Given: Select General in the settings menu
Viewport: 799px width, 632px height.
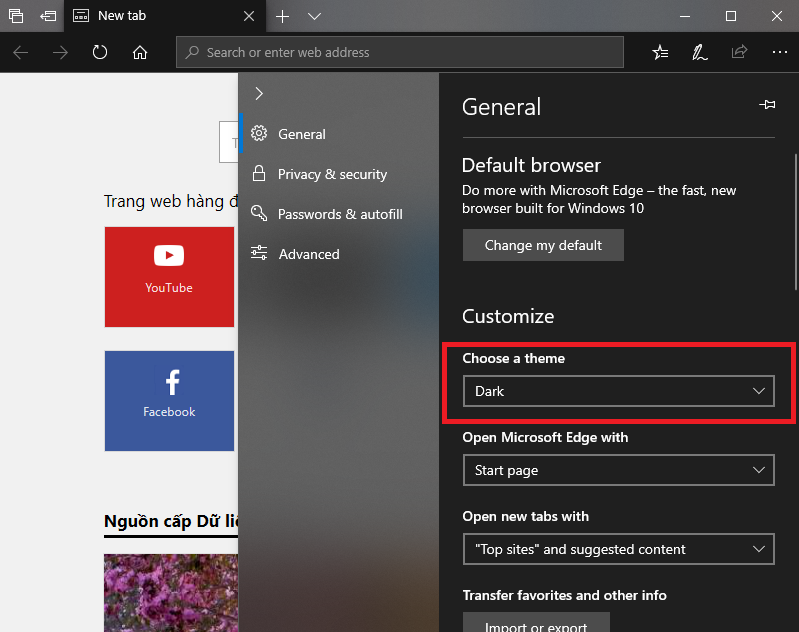Looking at the screenshot, I should pos(338,134).
